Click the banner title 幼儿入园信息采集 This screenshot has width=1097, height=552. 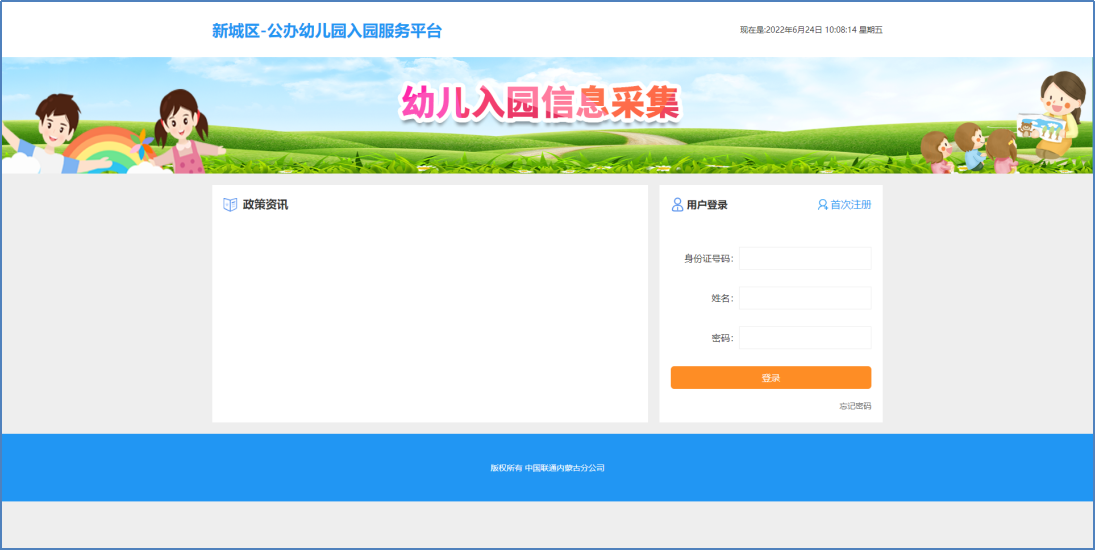coord(539,104)
